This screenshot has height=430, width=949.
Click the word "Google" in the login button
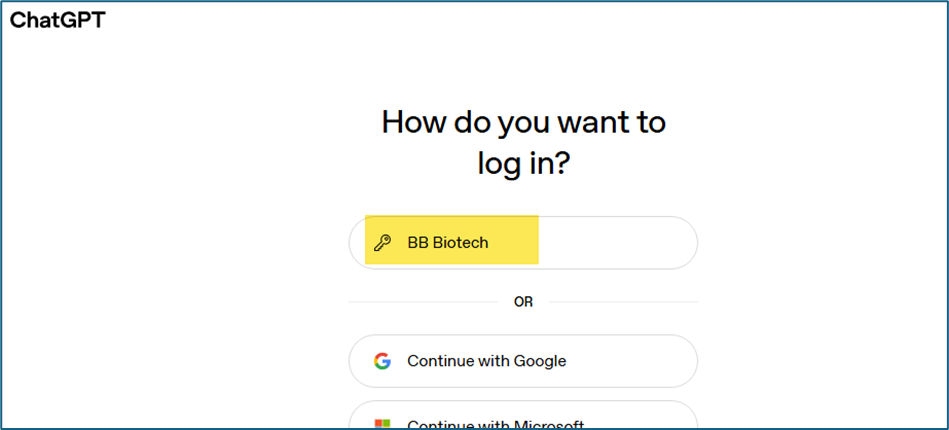point(540,361)
